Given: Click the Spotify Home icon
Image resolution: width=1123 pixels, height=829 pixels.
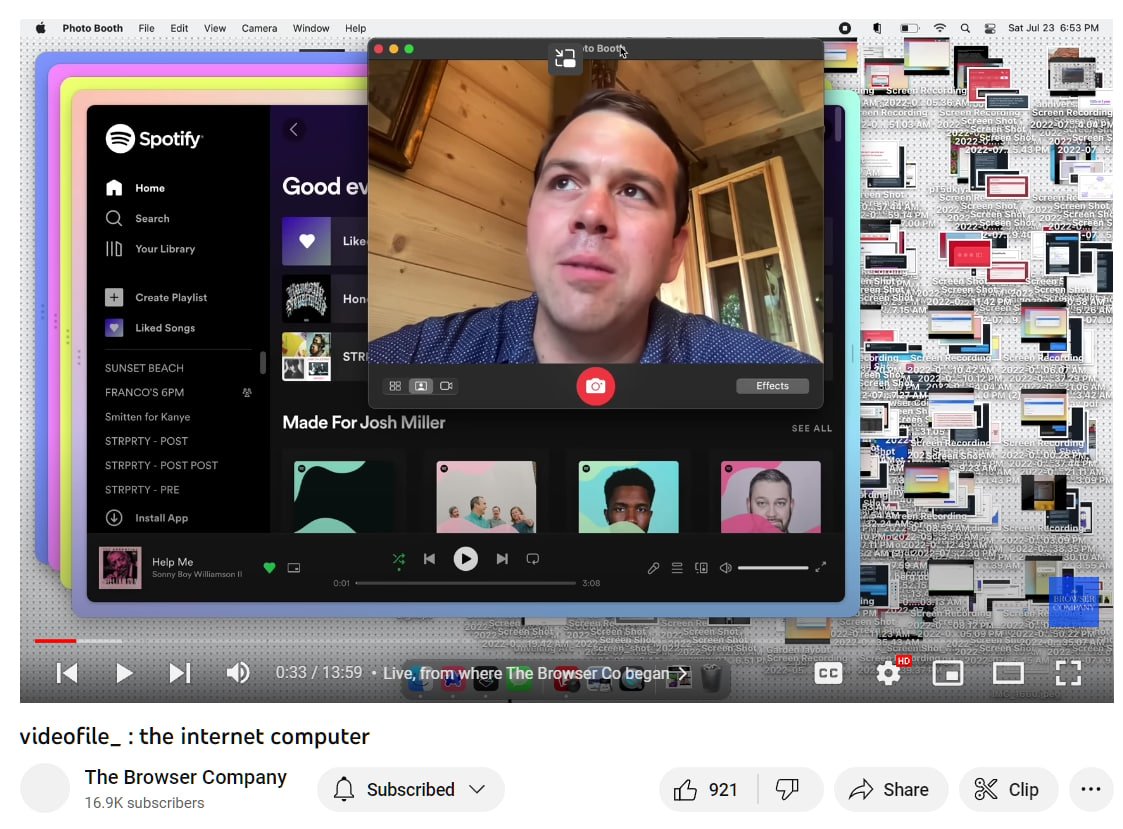Looking at the screenshot, I should 114,188.
